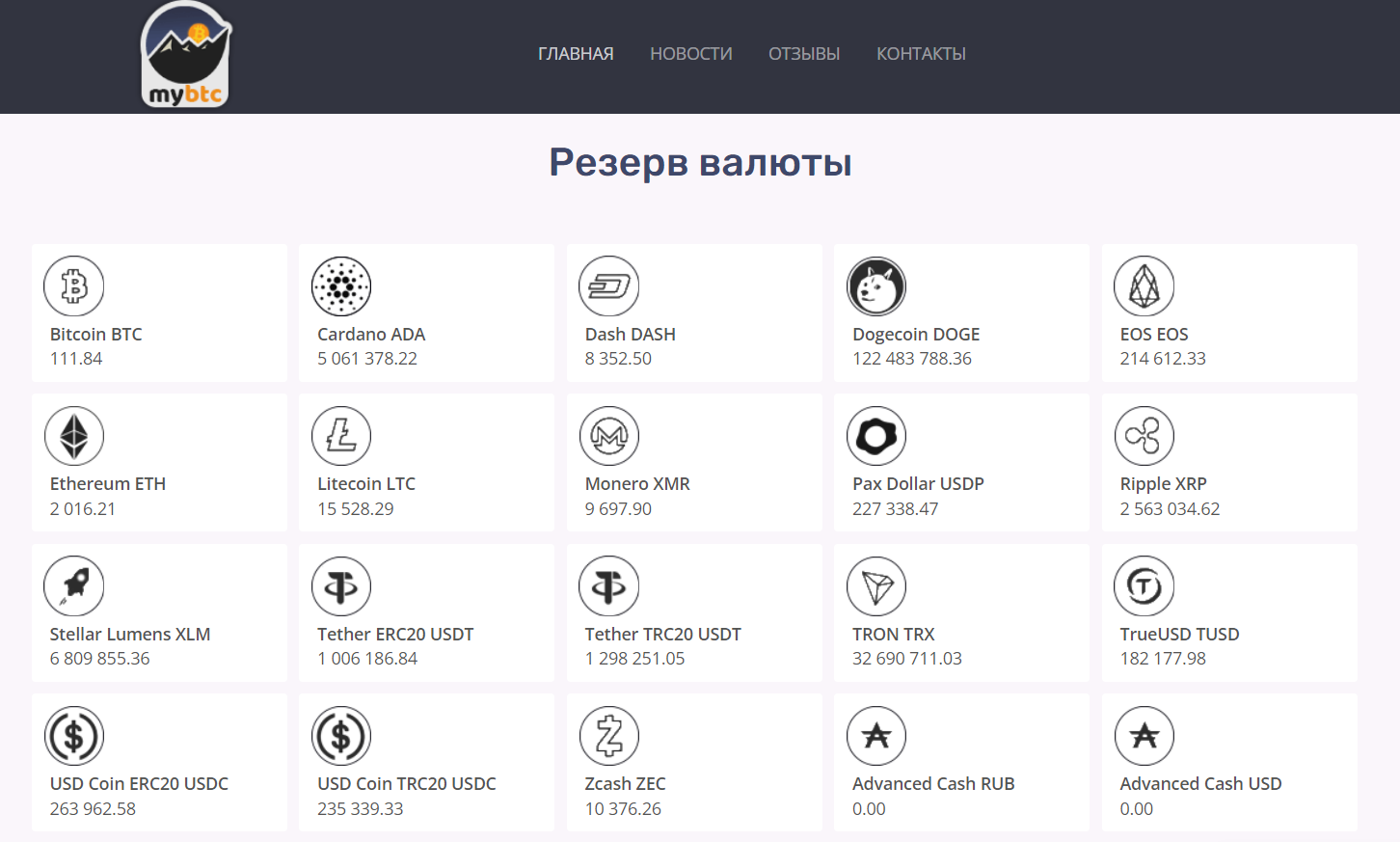Click the Tether TRC20 USDT icon

pos(609,586)
